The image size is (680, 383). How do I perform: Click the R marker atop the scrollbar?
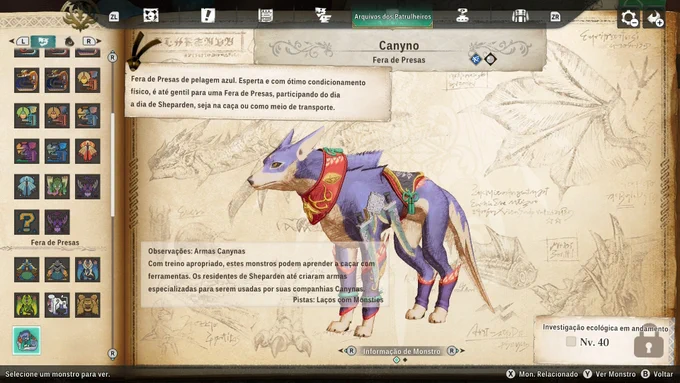[x=113, y=57]
